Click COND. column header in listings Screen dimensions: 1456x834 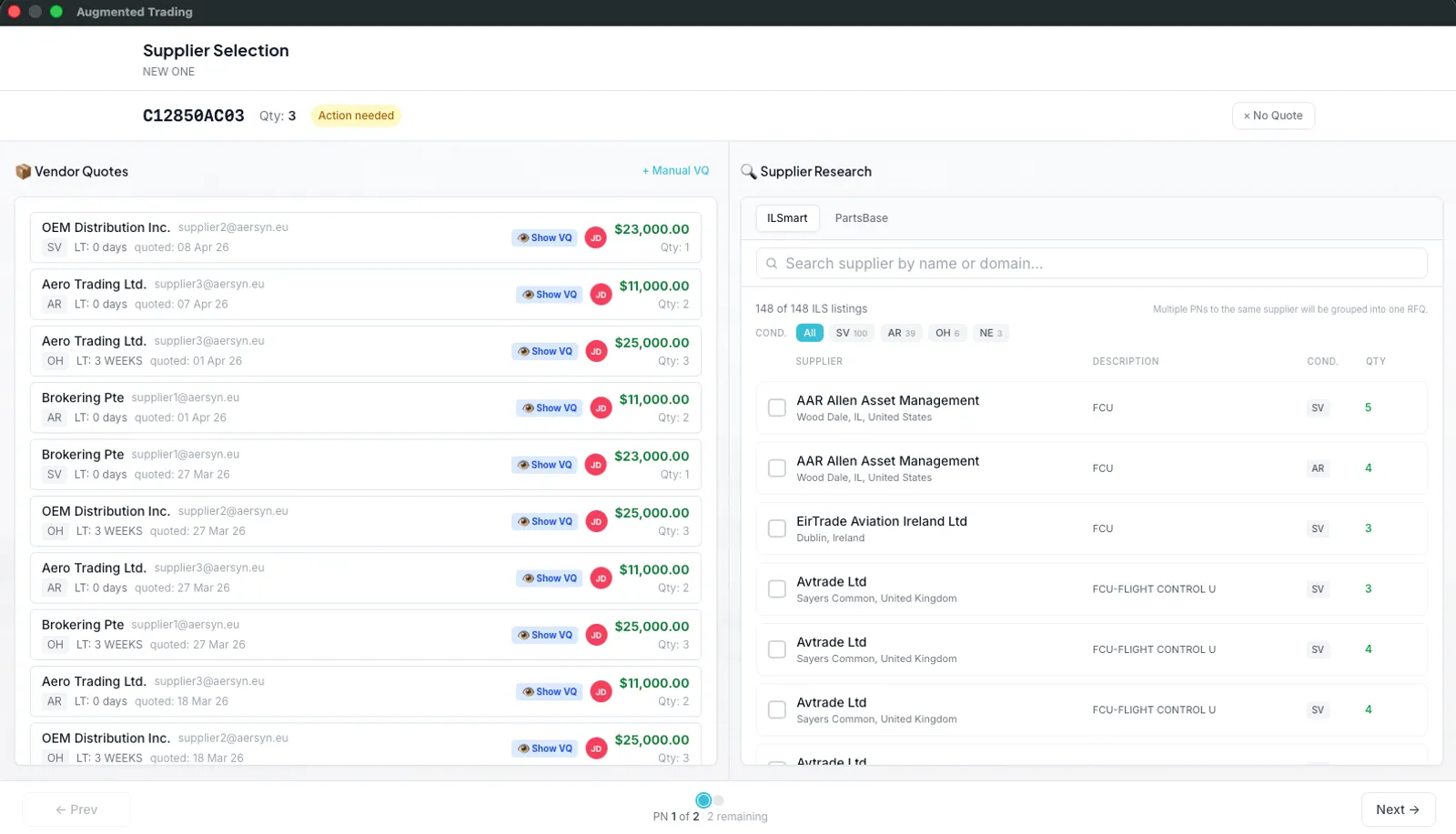pos(1322,361)
